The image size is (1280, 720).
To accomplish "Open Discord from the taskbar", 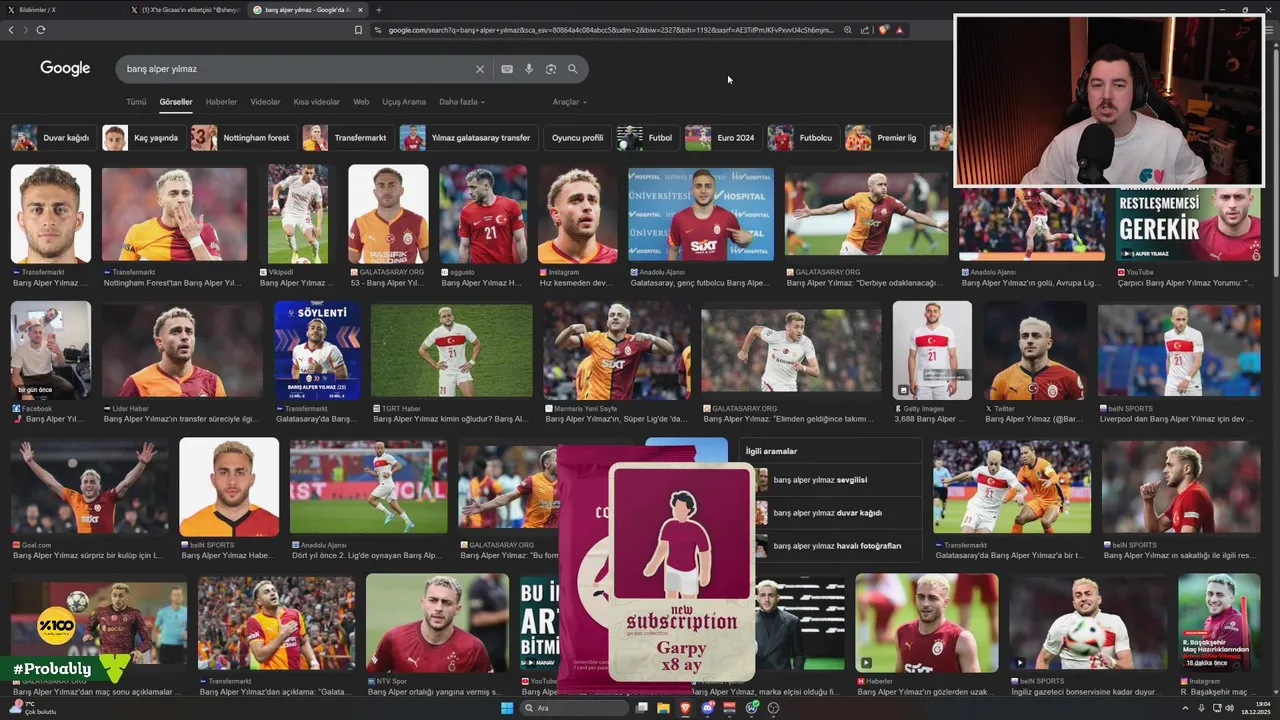I will [x=708, y=708].
